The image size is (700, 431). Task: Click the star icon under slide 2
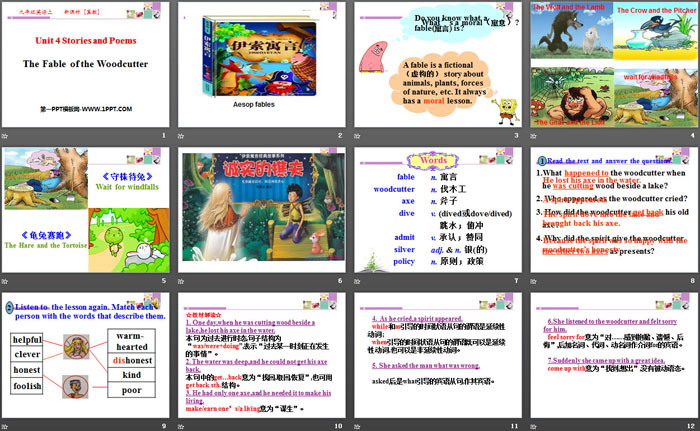[181, 136]
